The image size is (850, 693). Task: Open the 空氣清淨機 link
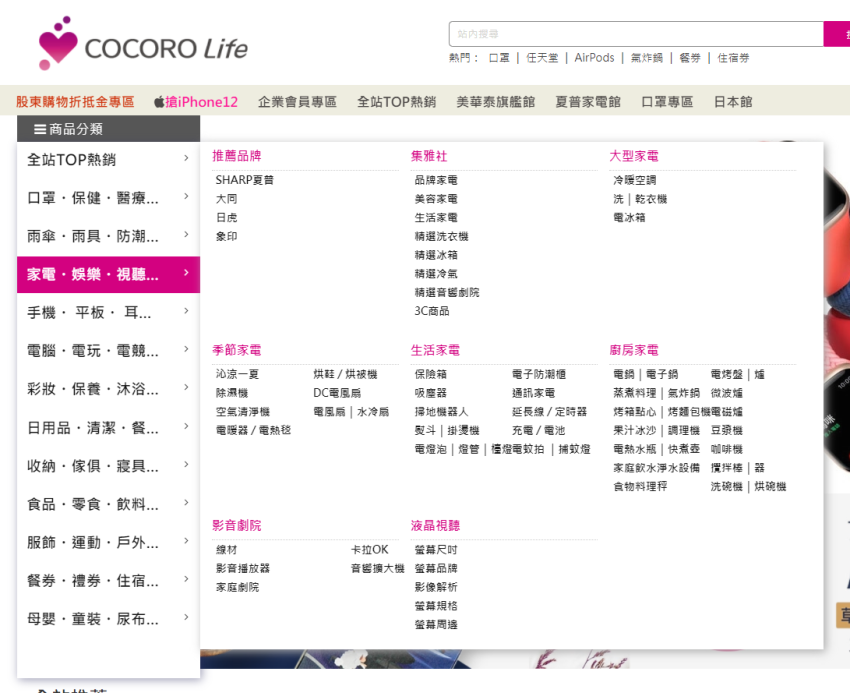[242, 412]
